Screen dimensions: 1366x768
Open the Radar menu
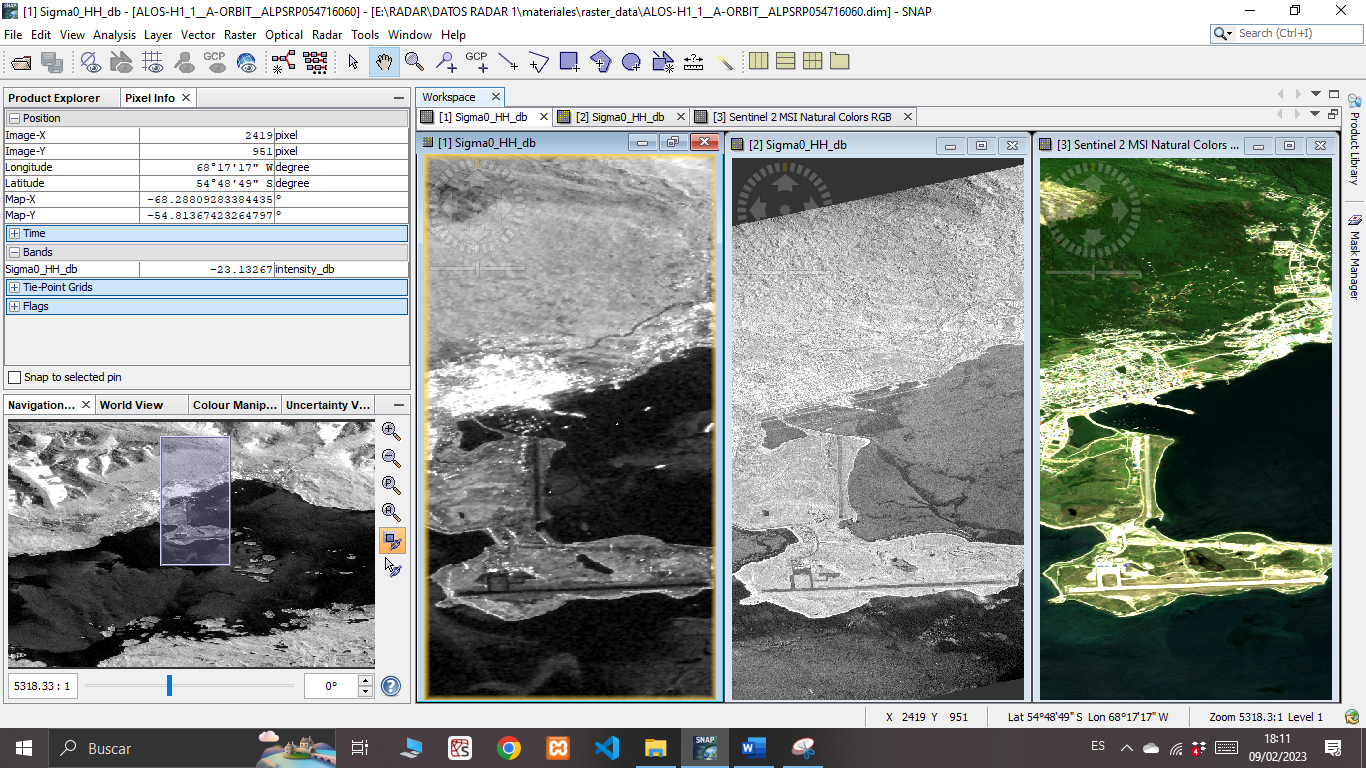click(x=327, y=34)
